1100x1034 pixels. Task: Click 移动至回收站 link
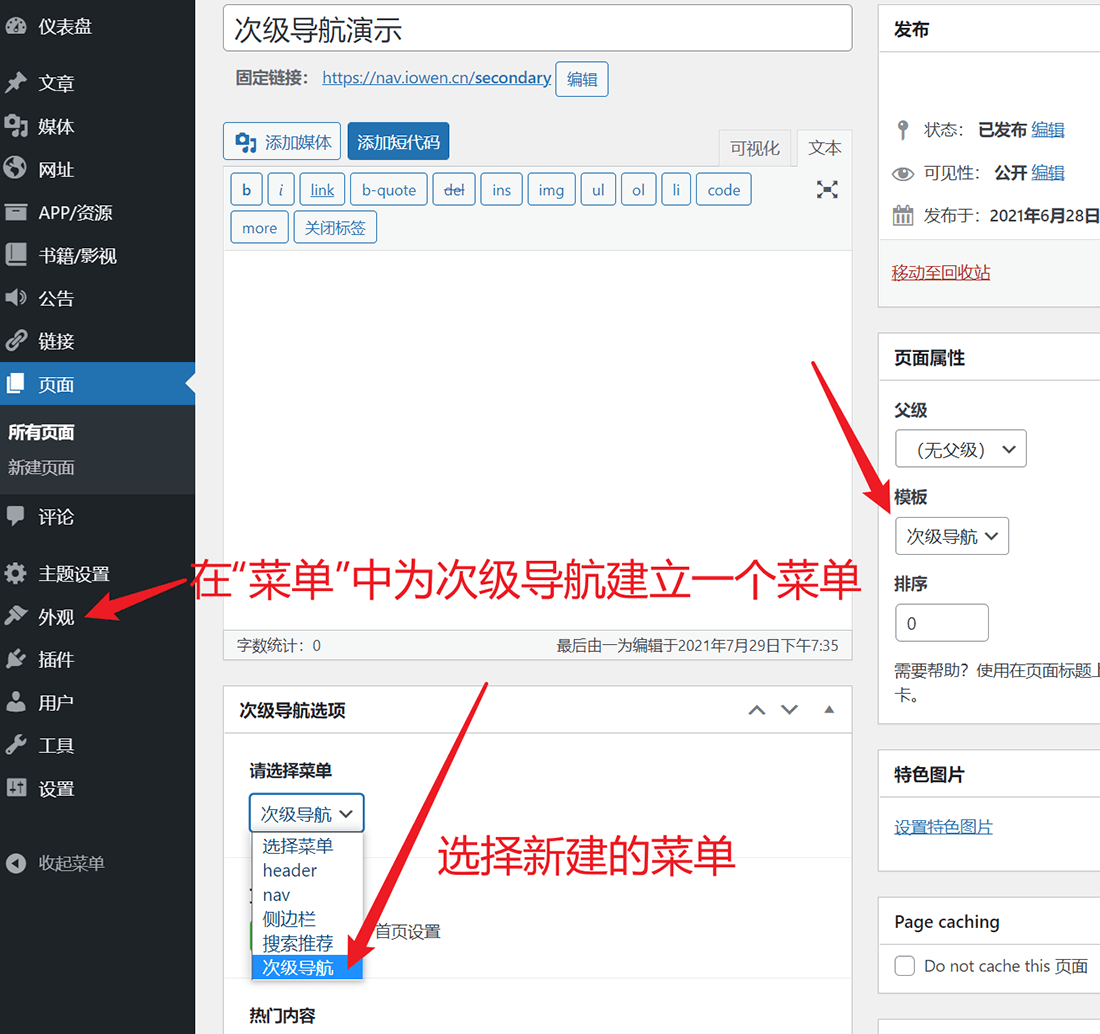(x=941, y=272)
